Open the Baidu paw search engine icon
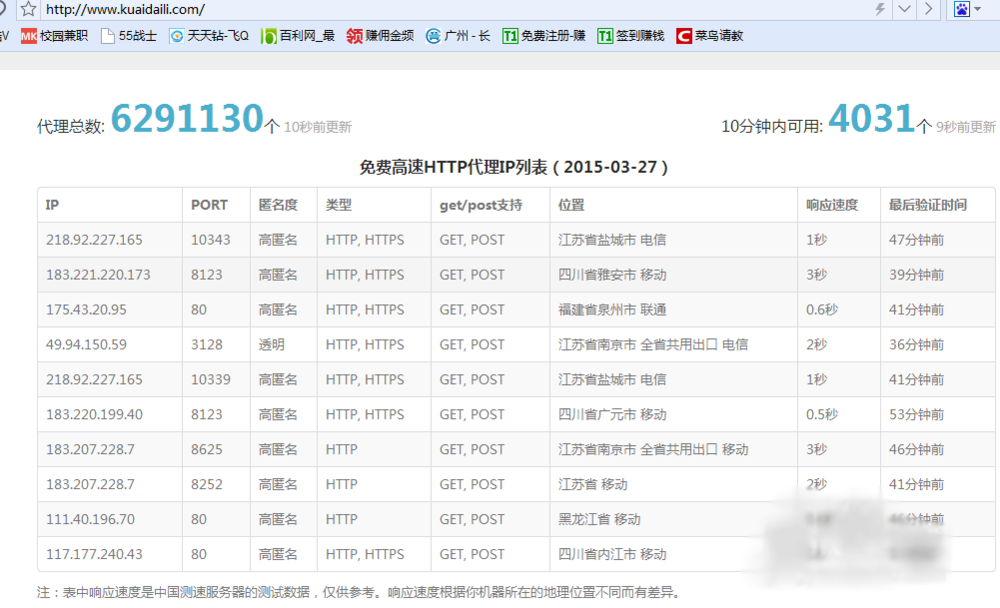The image size is (1000, 608). tap(962, 9)
